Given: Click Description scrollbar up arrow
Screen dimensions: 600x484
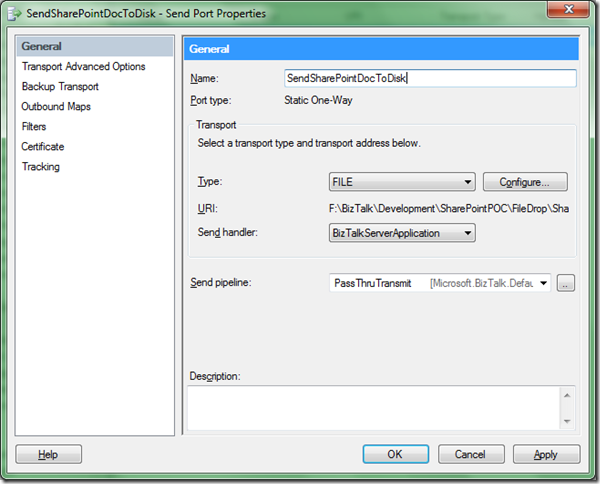Looking at the screenshot, I should pyautogui.click(x=567, y=395).
